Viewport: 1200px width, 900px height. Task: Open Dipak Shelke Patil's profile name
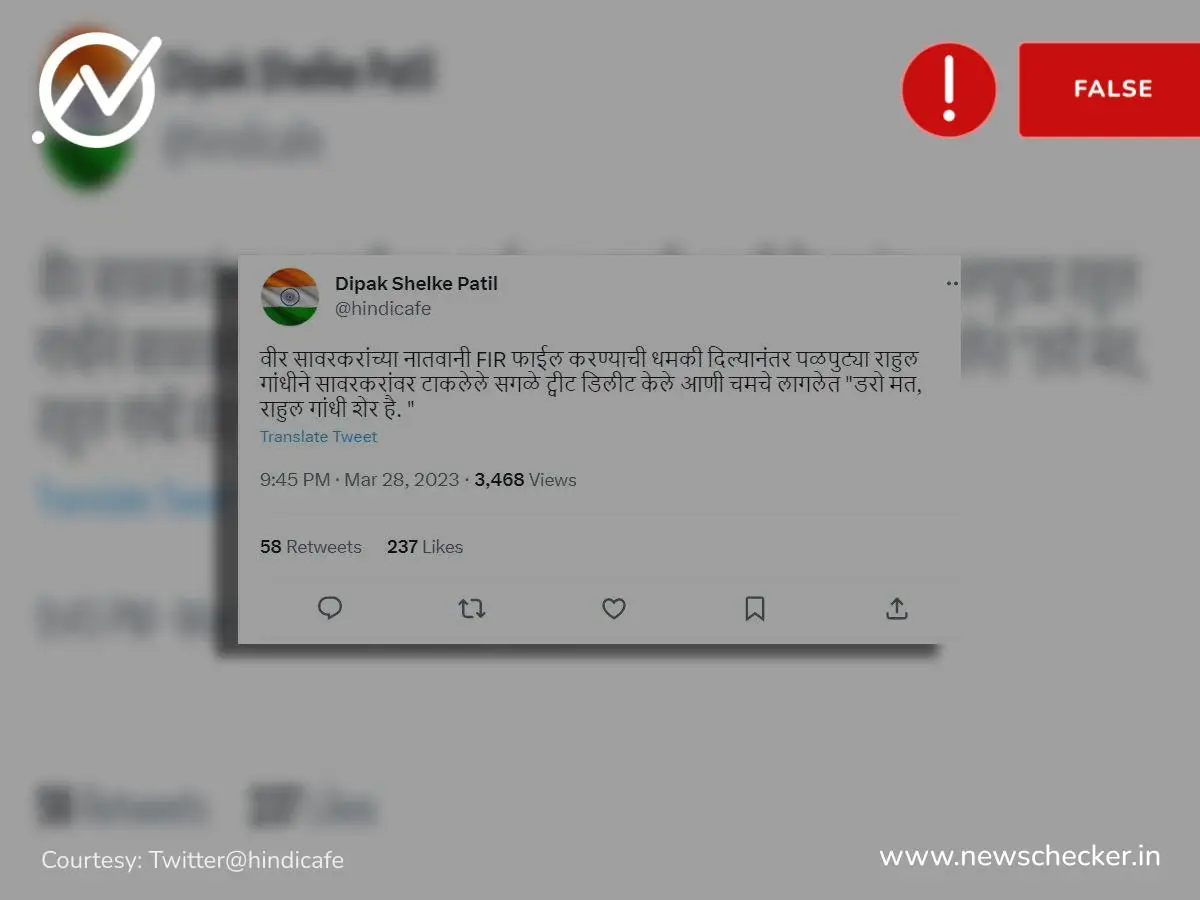416,284
